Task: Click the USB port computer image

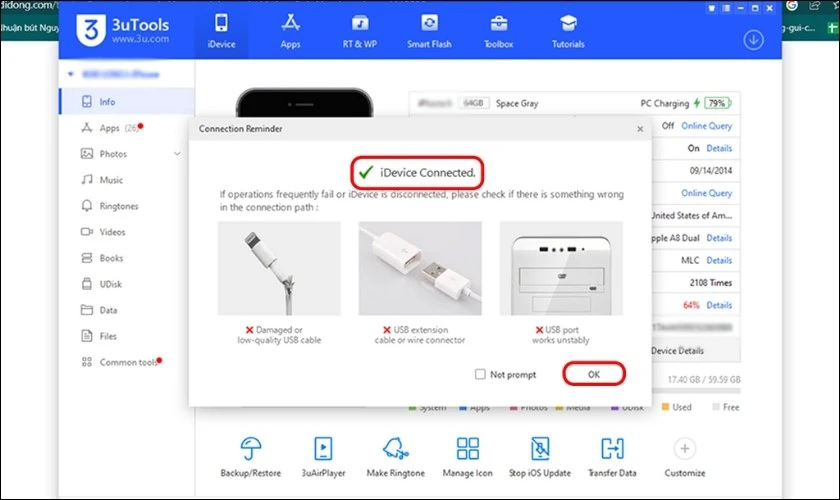Action: pyautogui.click(x=561, y=268)
